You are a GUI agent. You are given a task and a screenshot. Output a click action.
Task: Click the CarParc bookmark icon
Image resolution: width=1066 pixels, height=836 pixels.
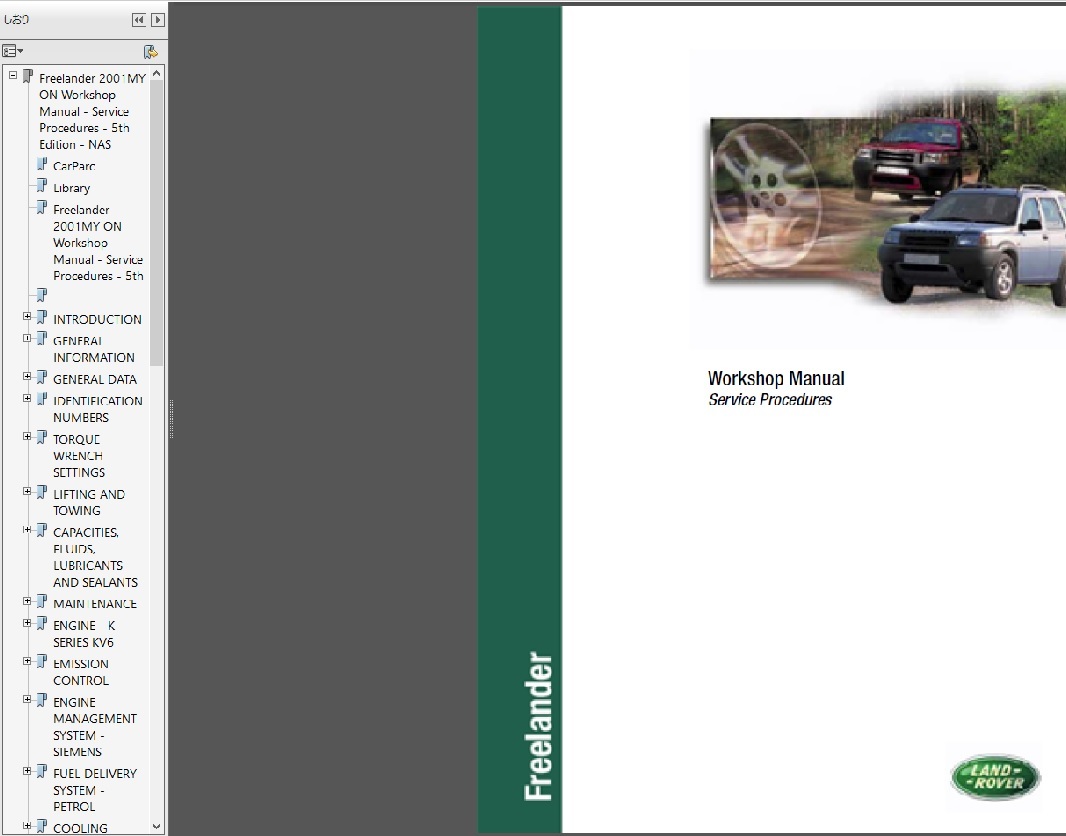[42, 164]
